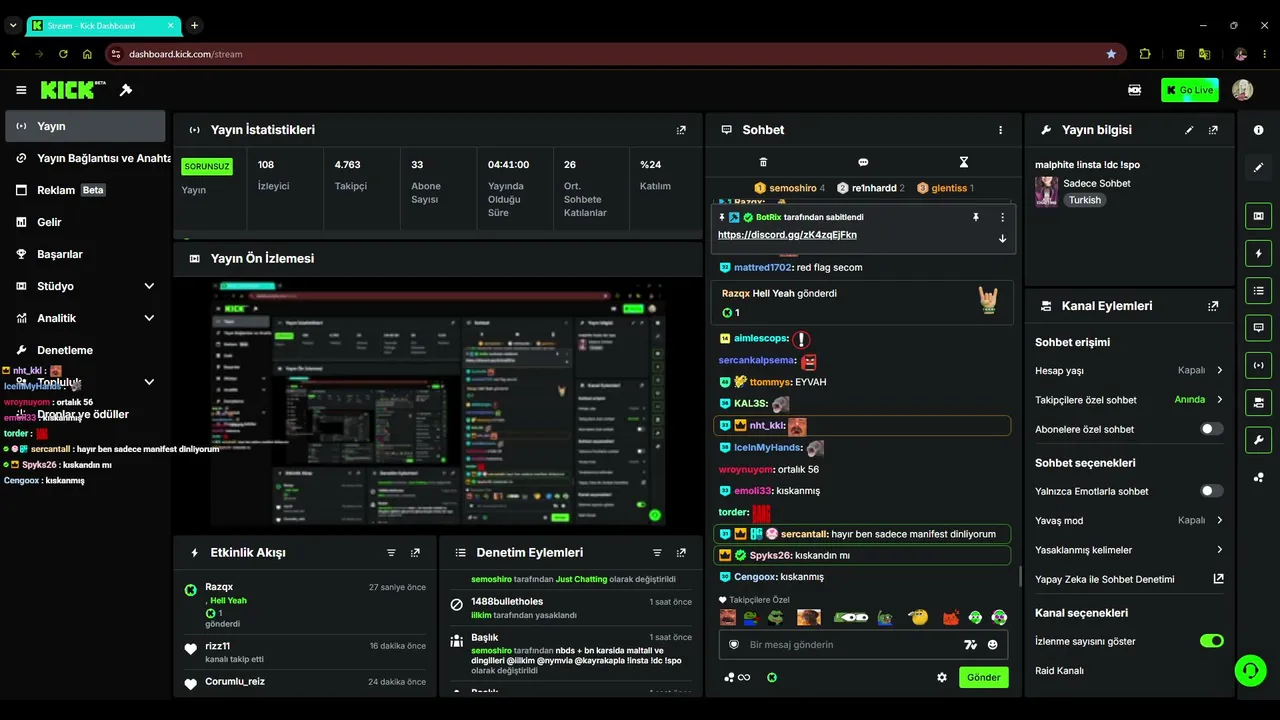Click the info icon in the right sidebar
This screenshot has width=1280, height=720.
pos(1258,130)
